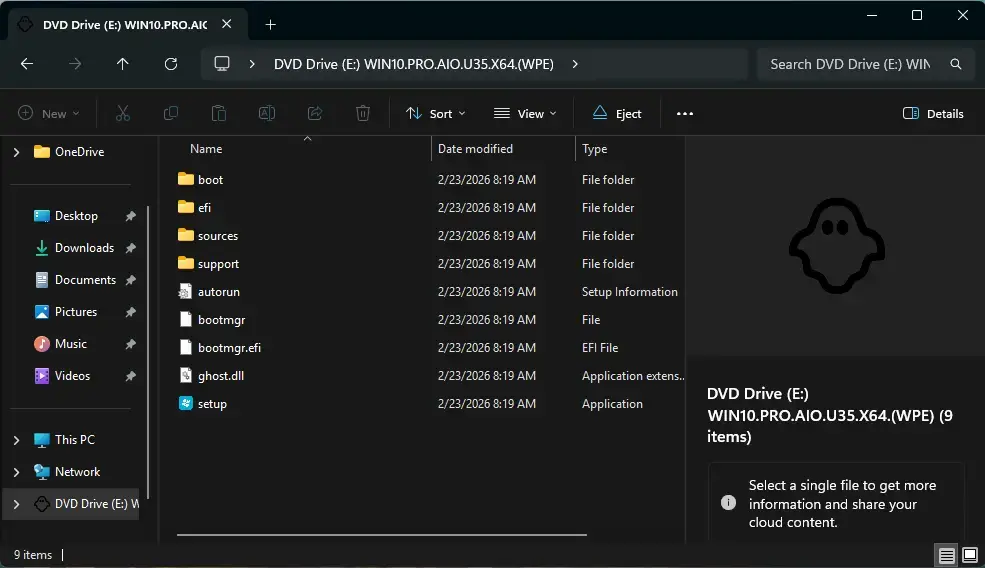Sort by the Name column header
The height and width of the screenshot is (568, 985).
click(x=206, y=149)
